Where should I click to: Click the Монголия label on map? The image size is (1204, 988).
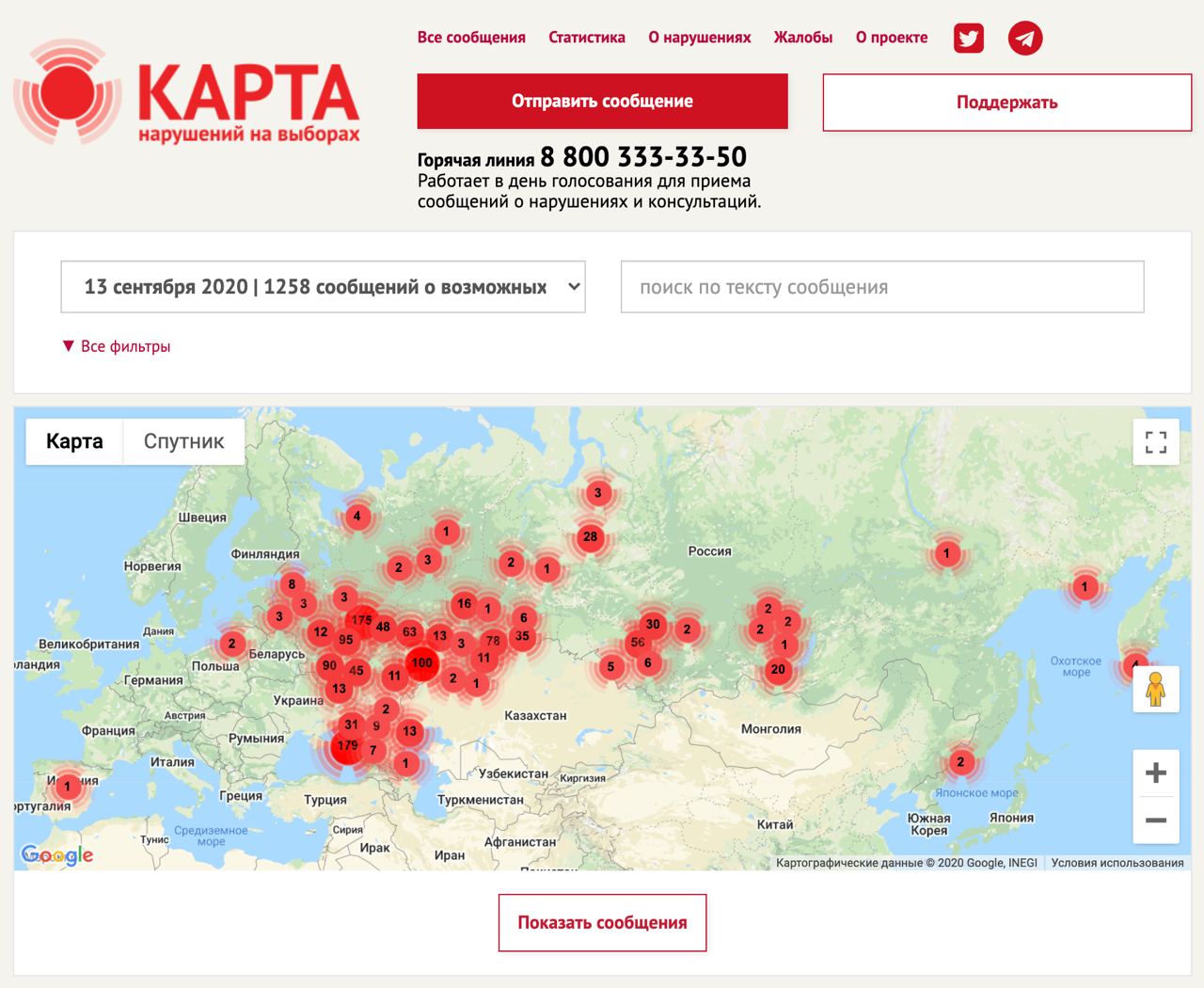point(771,729)
